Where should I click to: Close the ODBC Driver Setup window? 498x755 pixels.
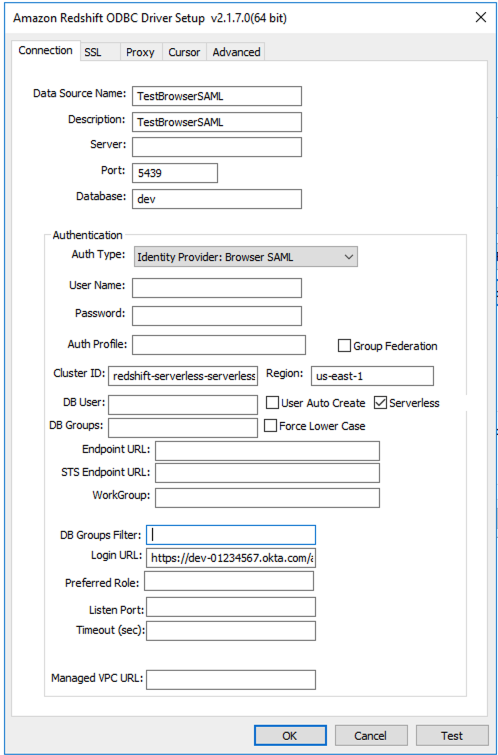pos(480,18)
